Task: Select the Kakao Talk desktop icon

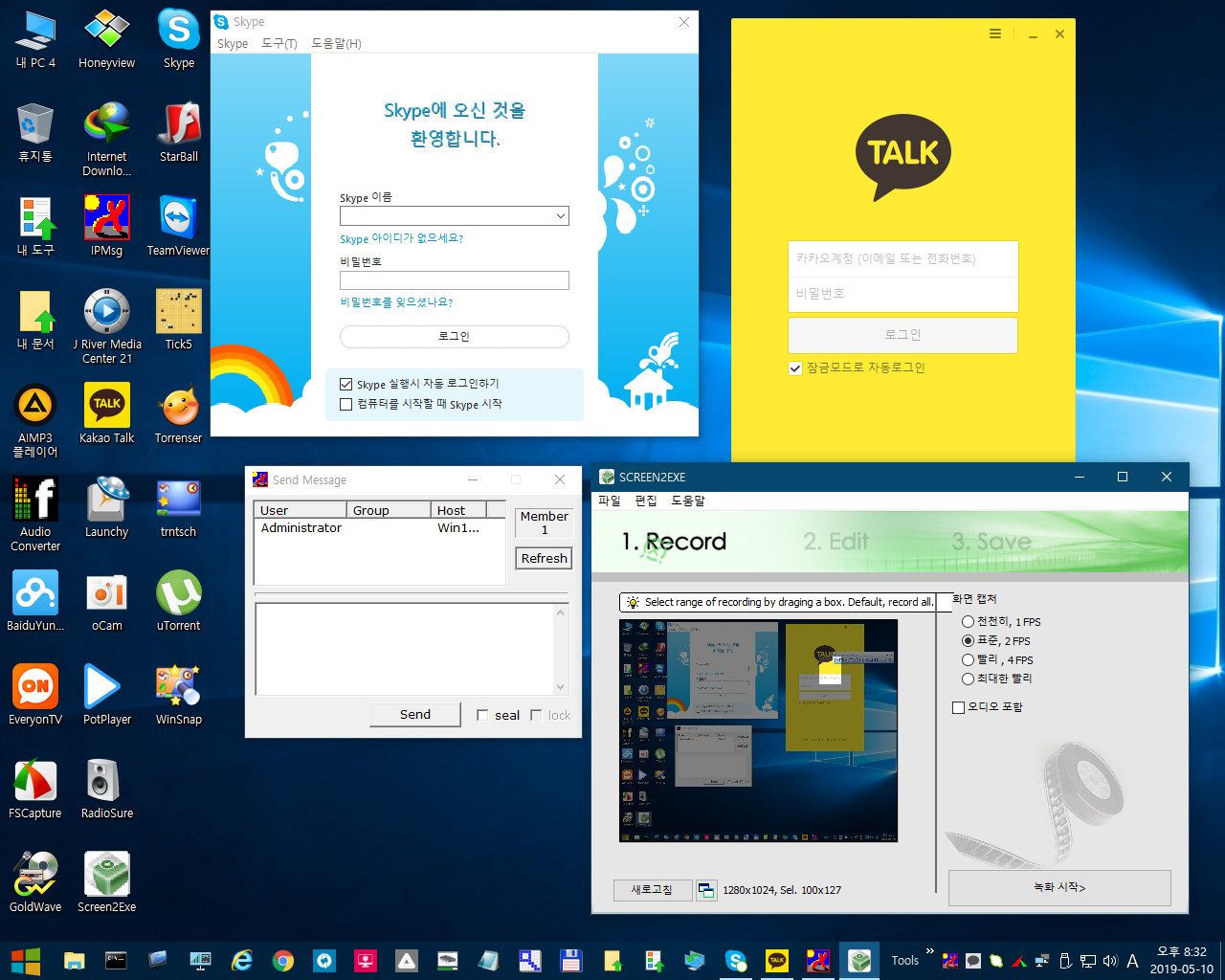Action: 106,413
